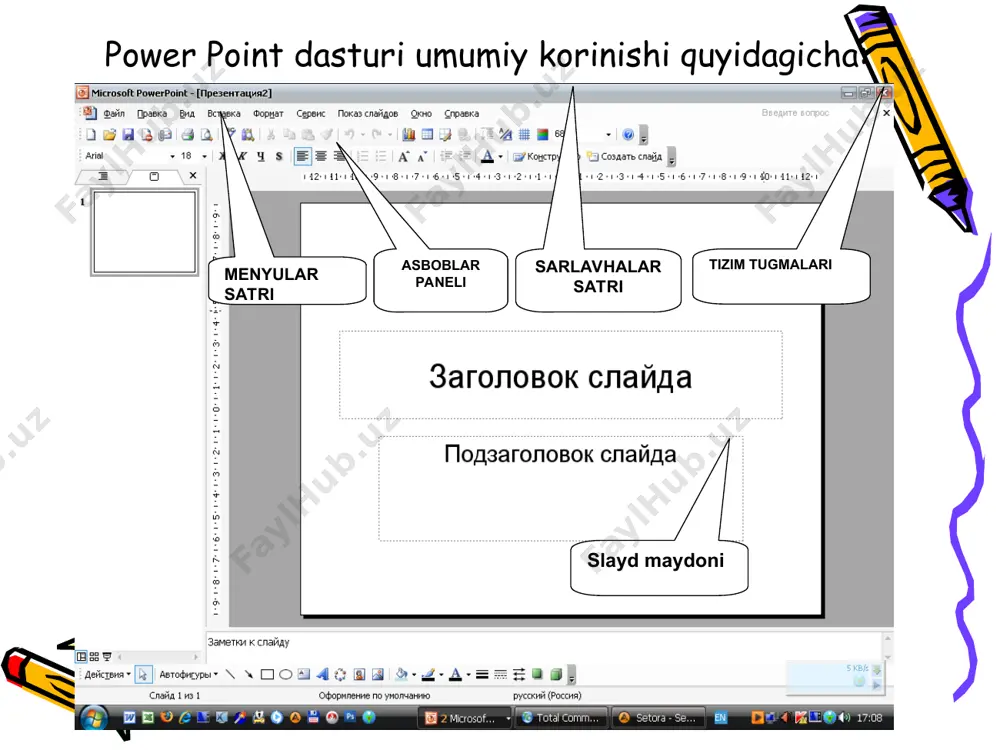The width and height of the screenshot is (1000, 750).
Task: Click the blue Help question mark icon
Action: pos(628,135)
